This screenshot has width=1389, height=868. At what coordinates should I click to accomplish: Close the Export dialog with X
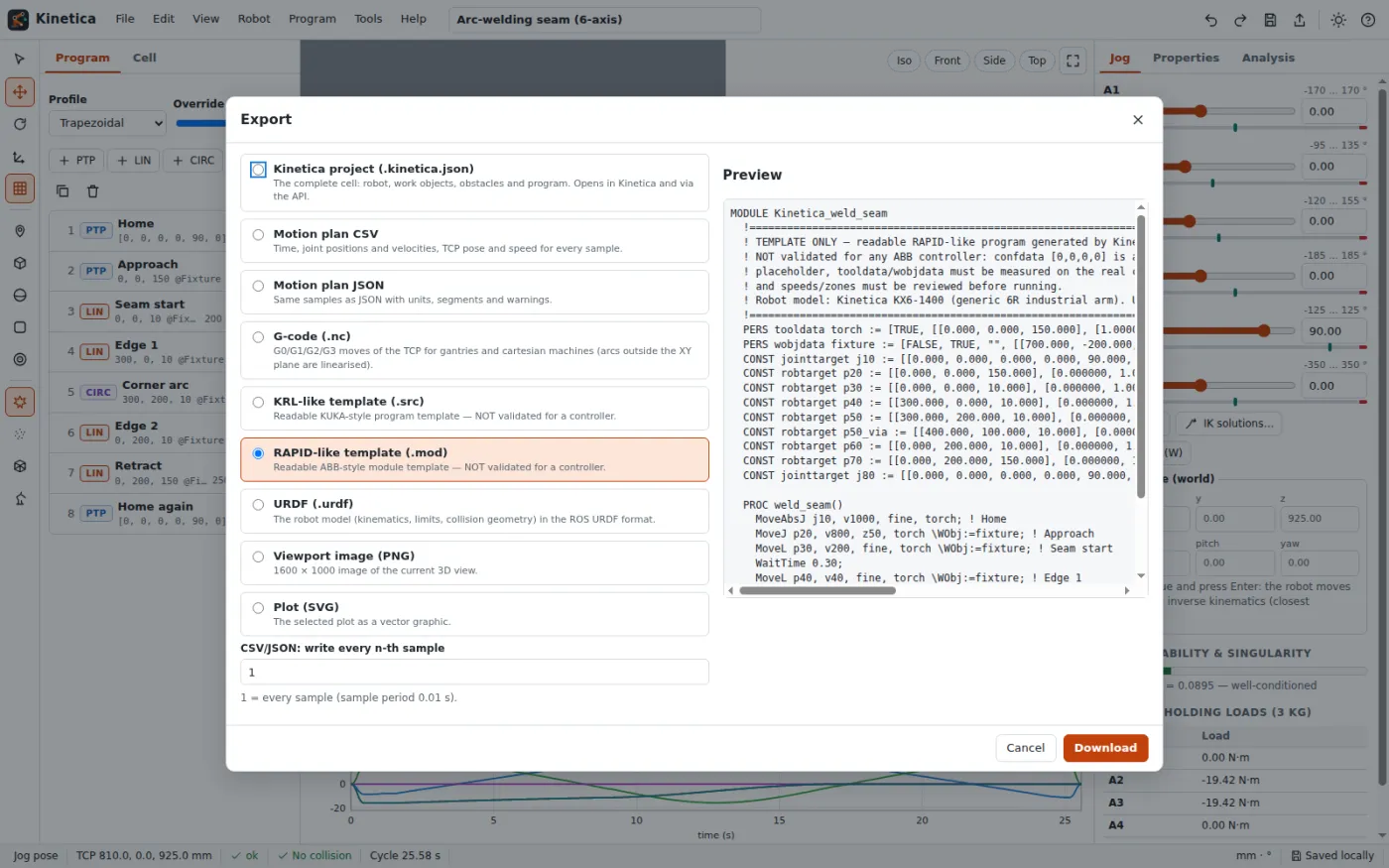1138,120
